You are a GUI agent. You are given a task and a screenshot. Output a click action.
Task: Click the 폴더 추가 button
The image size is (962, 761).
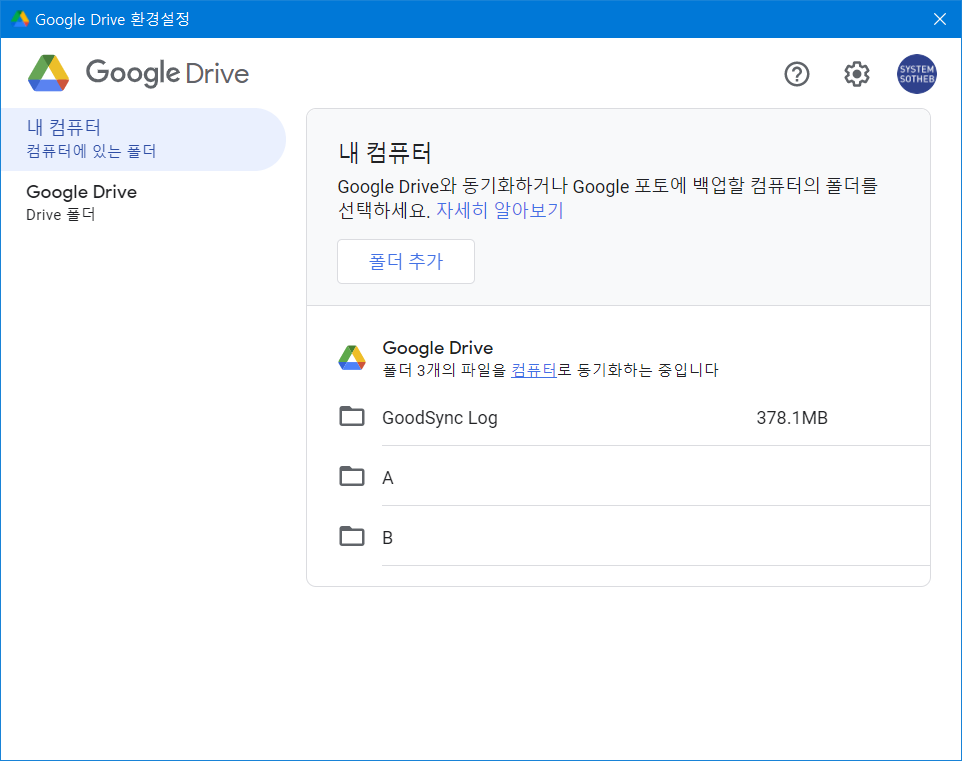406,261
